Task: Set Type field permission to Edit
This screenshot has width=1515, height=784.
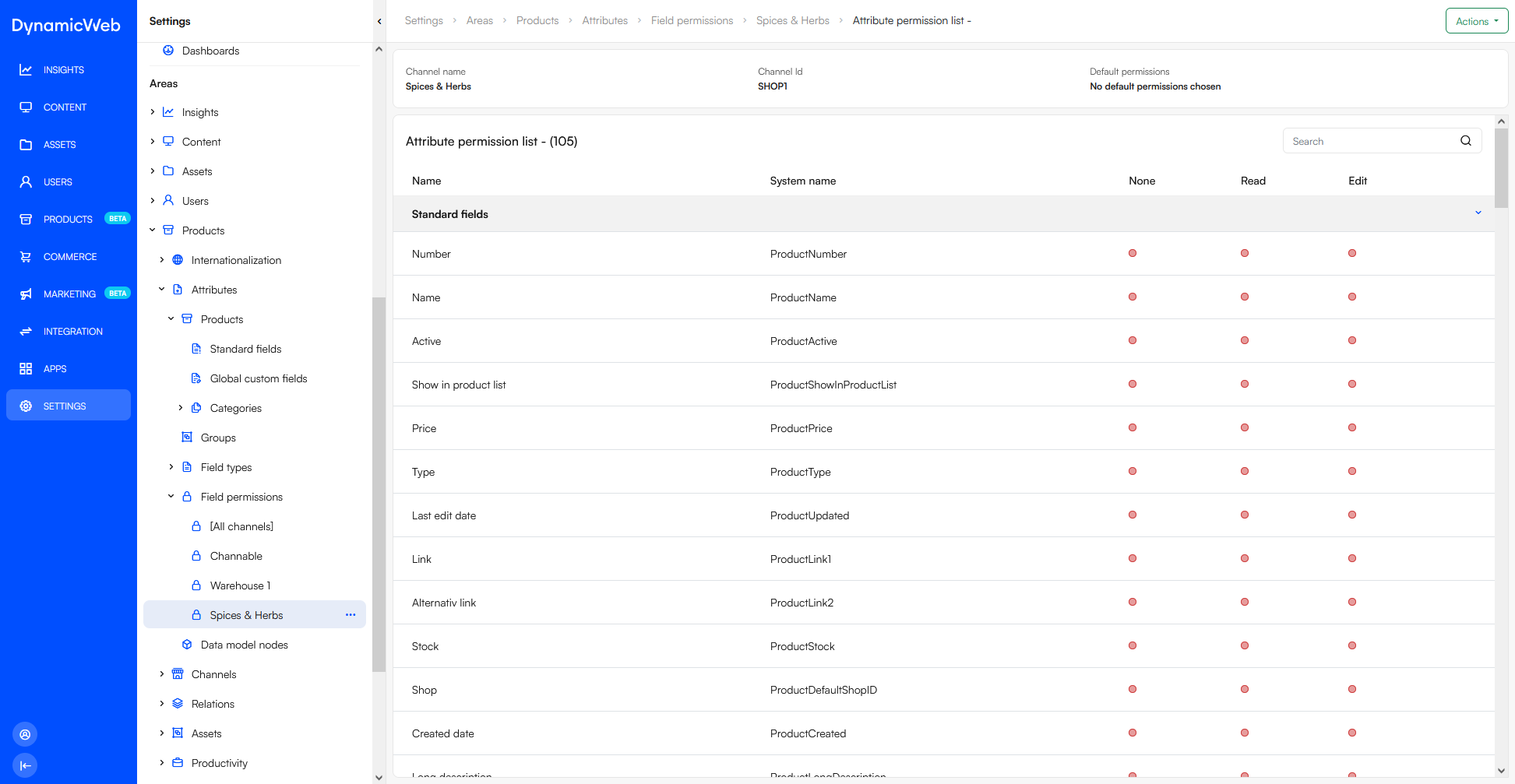Action: [x=1352, y=471]
